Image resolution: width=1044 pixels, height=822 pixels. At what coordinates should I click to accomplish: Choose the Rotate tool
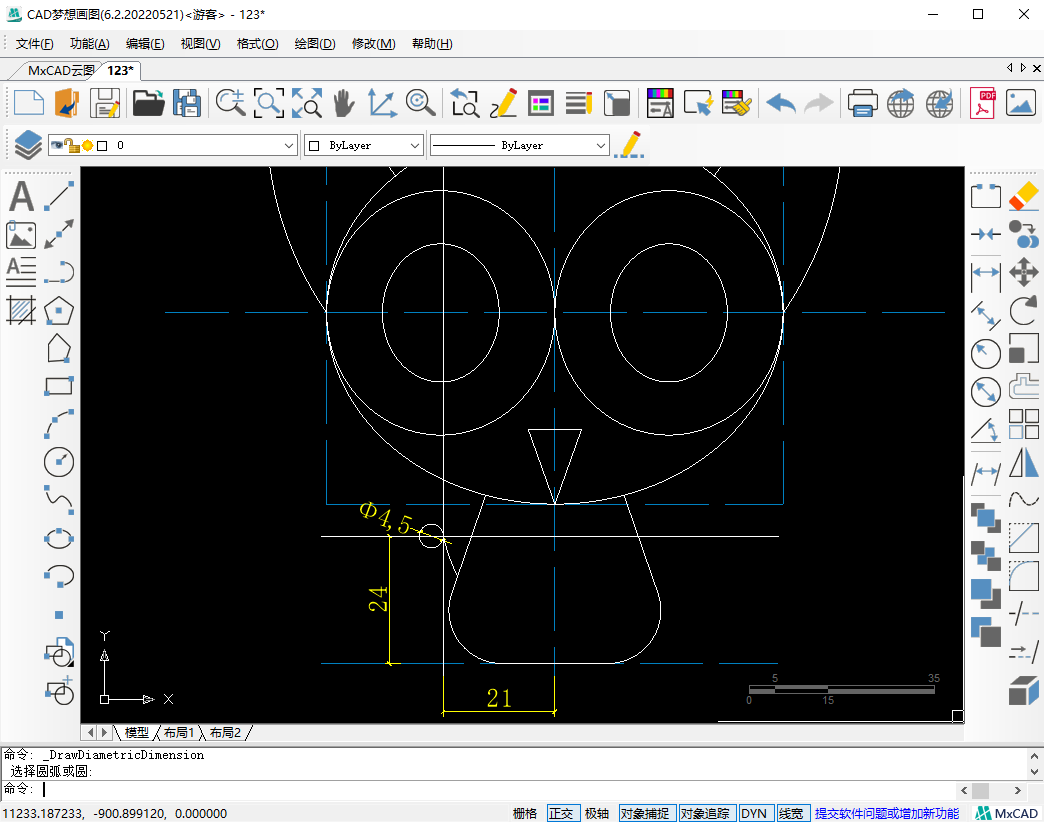[x=1023, y=310]
